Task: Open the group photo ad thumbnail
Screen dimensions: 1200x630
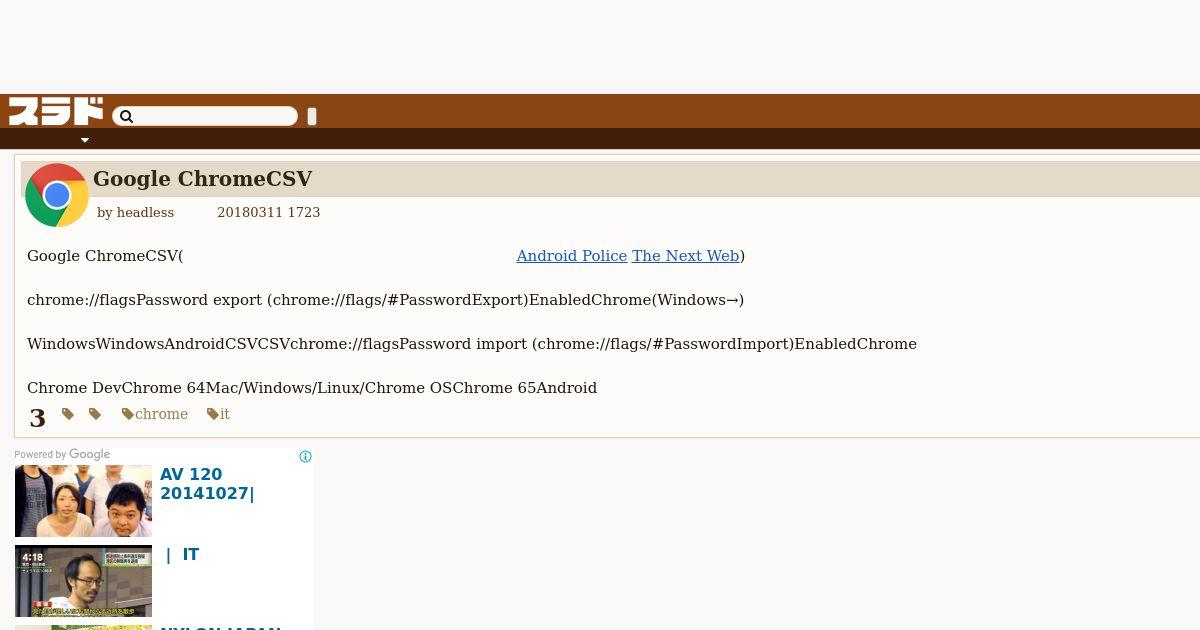Action: [83, 501]
